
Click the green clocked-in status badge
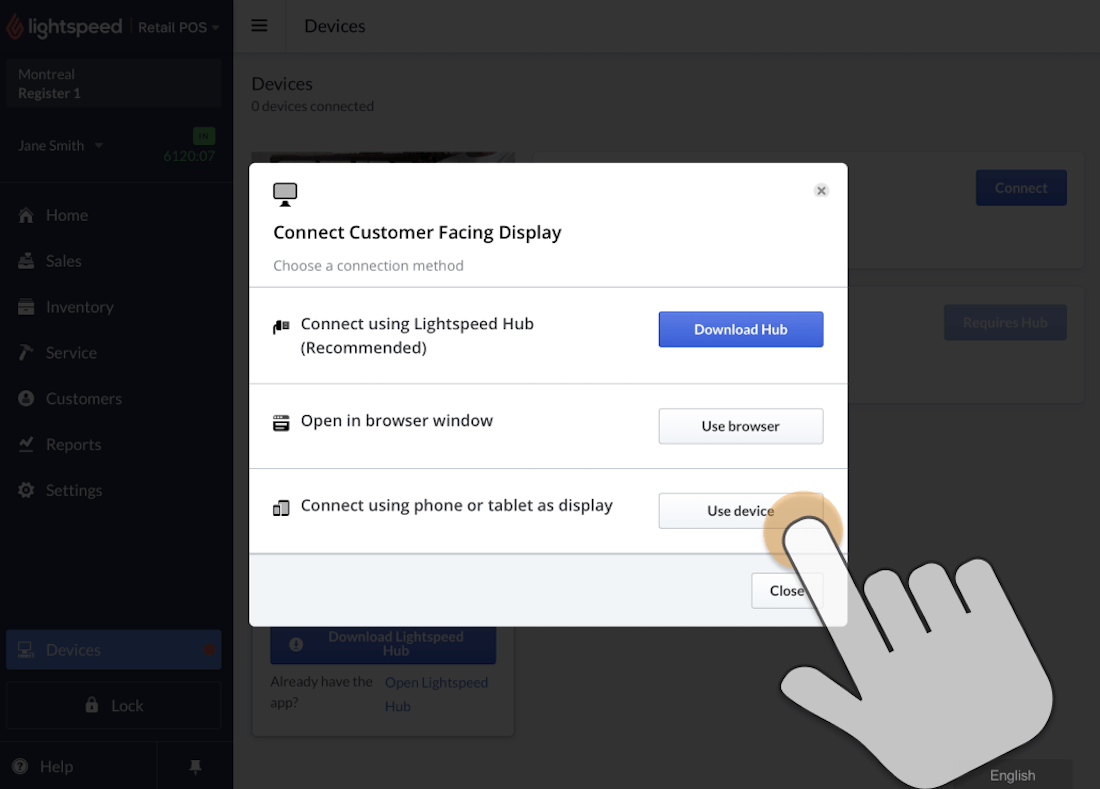click(204, 136)
